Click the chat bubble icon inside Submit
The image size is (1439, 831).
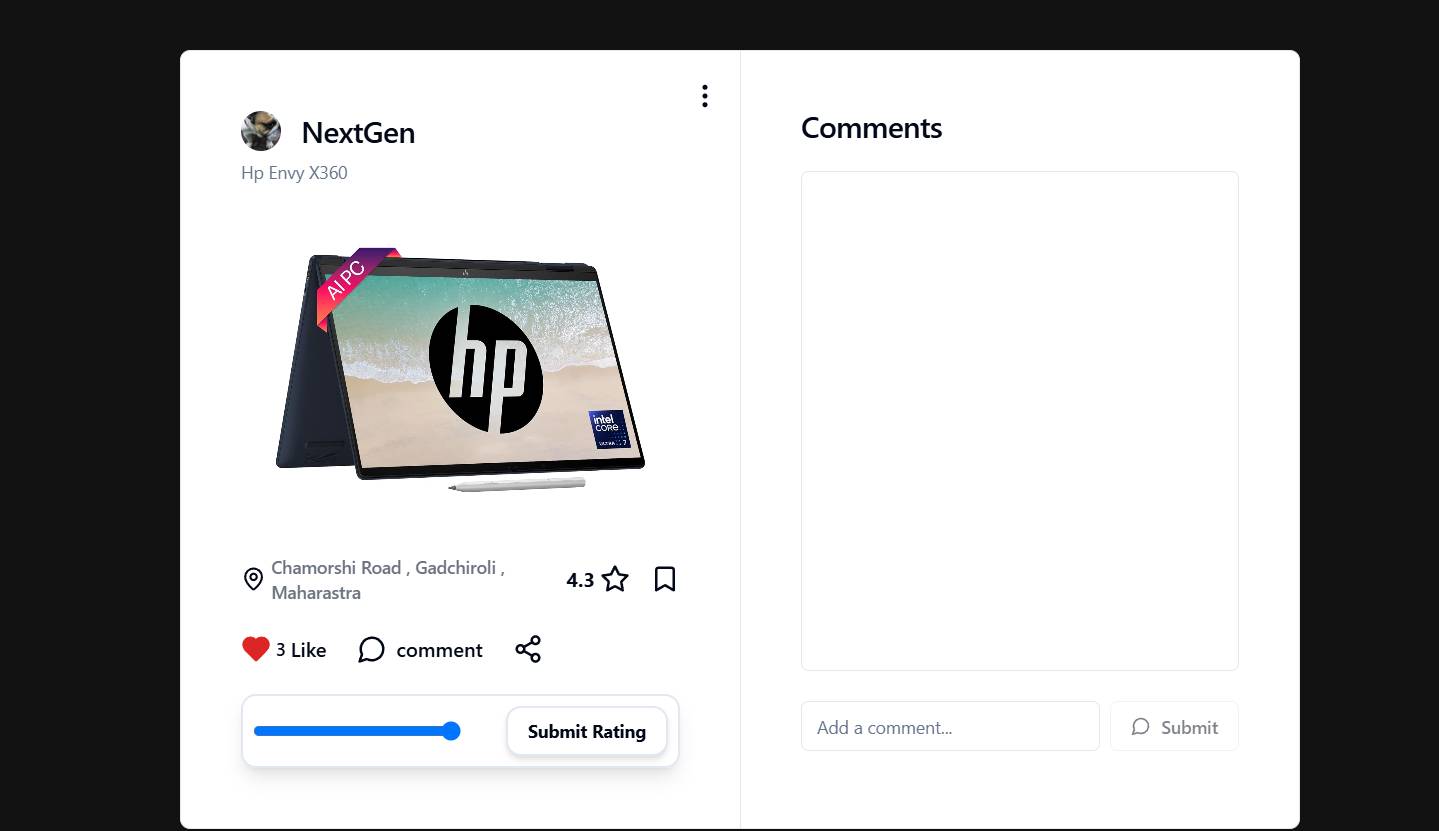coord(1140,727)
